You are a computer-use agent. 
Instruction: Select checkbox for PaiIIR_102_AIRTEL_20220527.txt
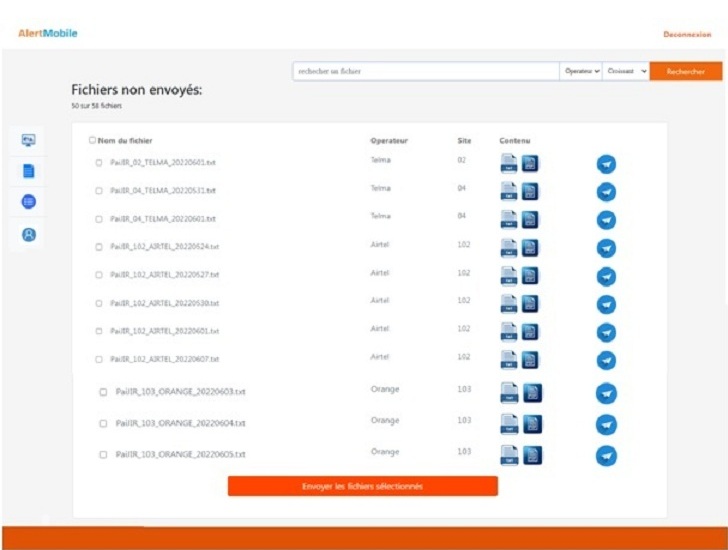pyautogui.click(x=99, y=274)
